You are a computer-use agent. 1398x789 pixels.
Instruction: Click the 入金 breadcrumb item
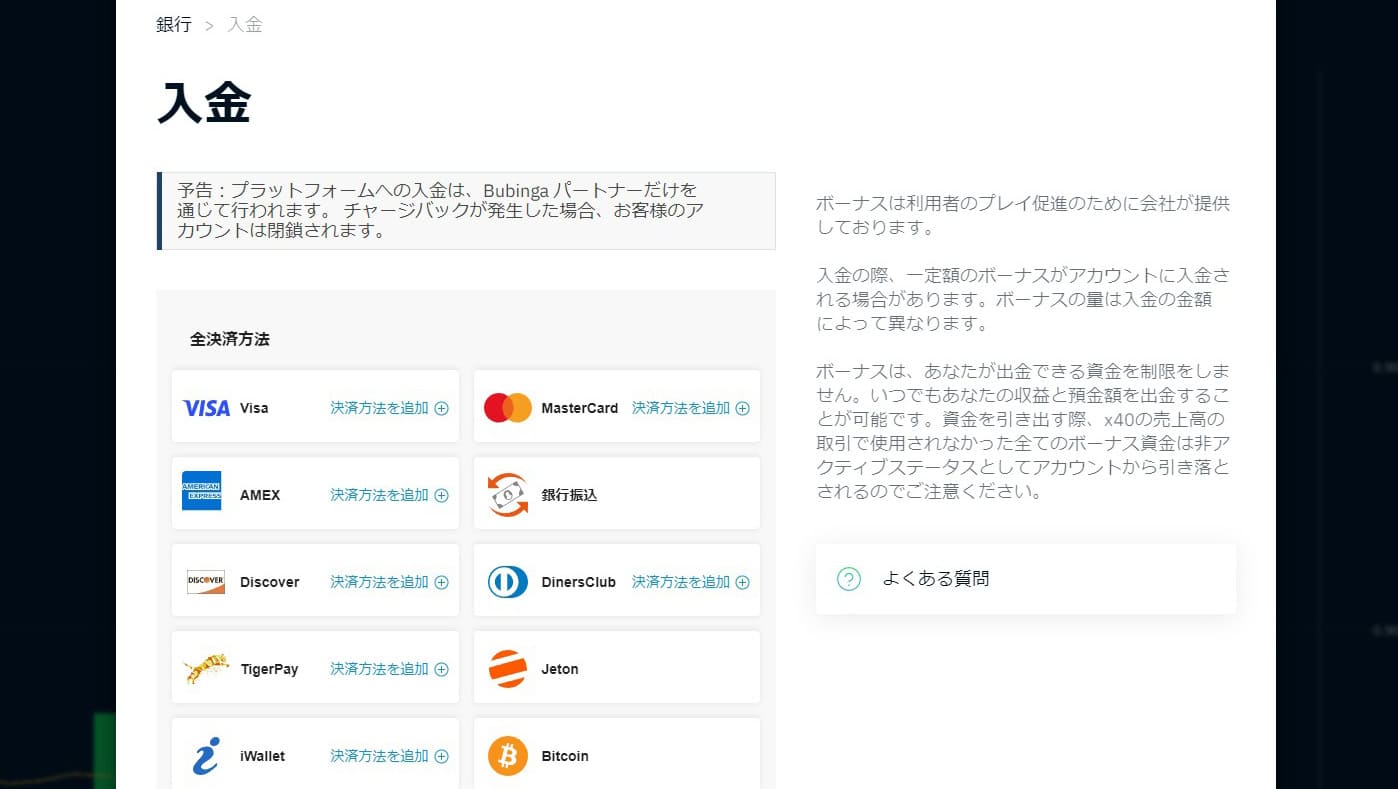click(x=245, y=24)
